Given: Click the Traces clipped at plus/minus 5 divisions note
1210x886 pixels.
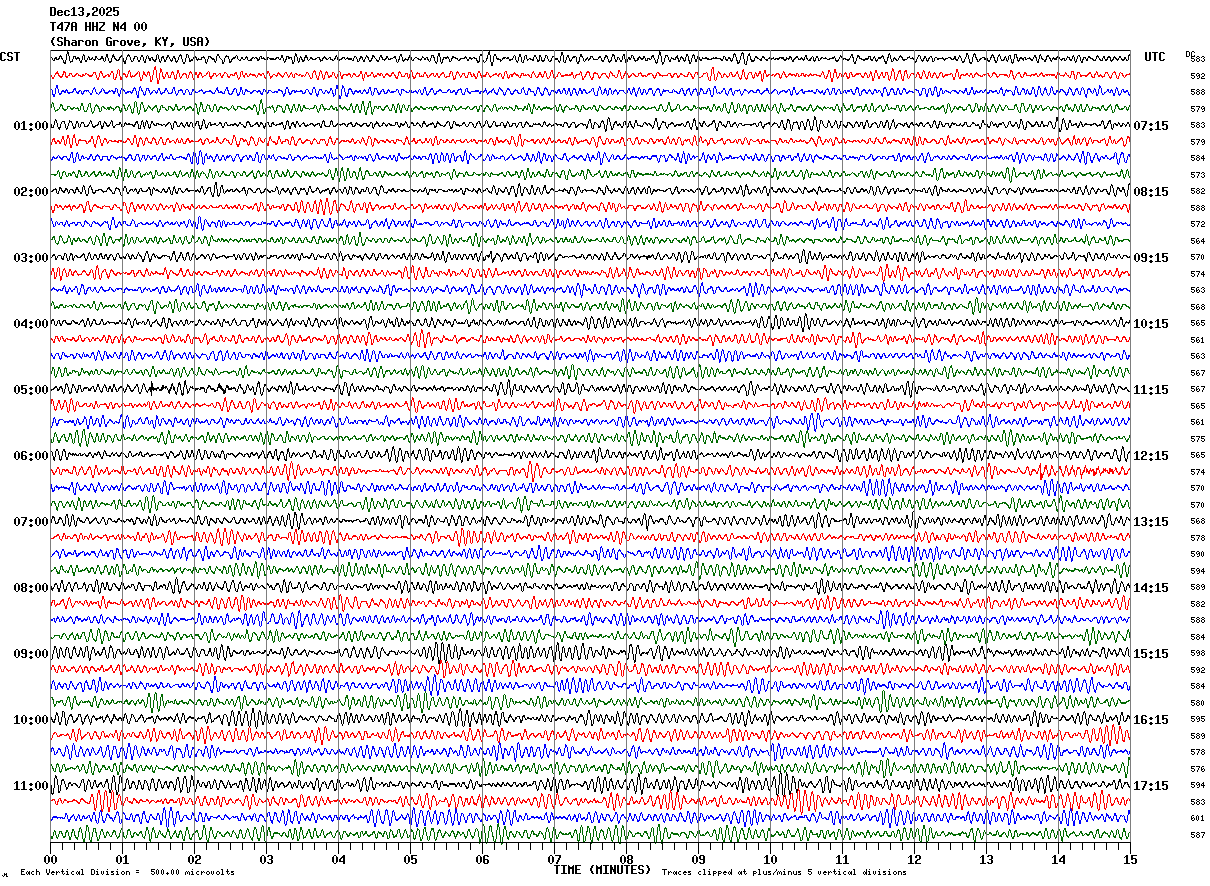Looking at the screenshot, I should pyautogui.click(x=784, y=873).
